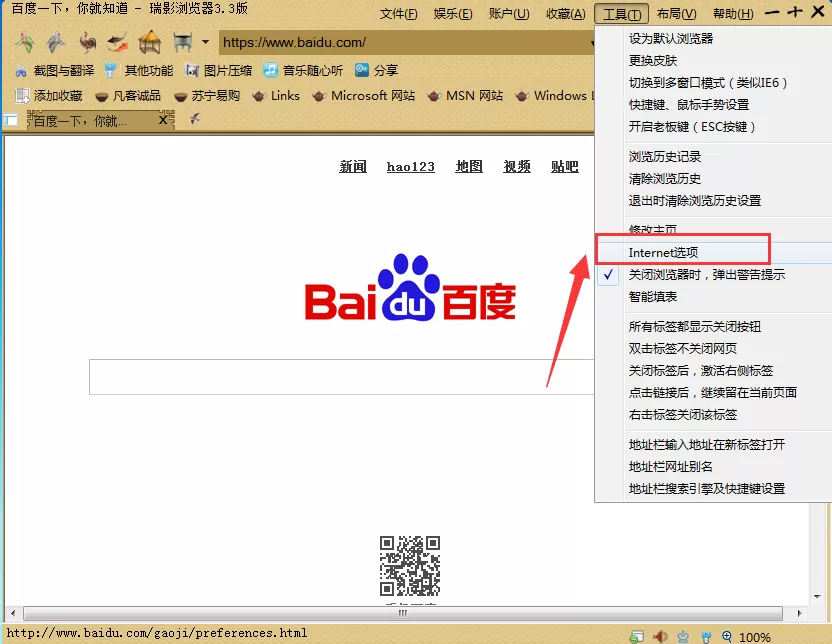Image resolution: width=832 pixels, height=644 pixels.
Task: Click the teapot icon for Links folder
Action: 259,96
